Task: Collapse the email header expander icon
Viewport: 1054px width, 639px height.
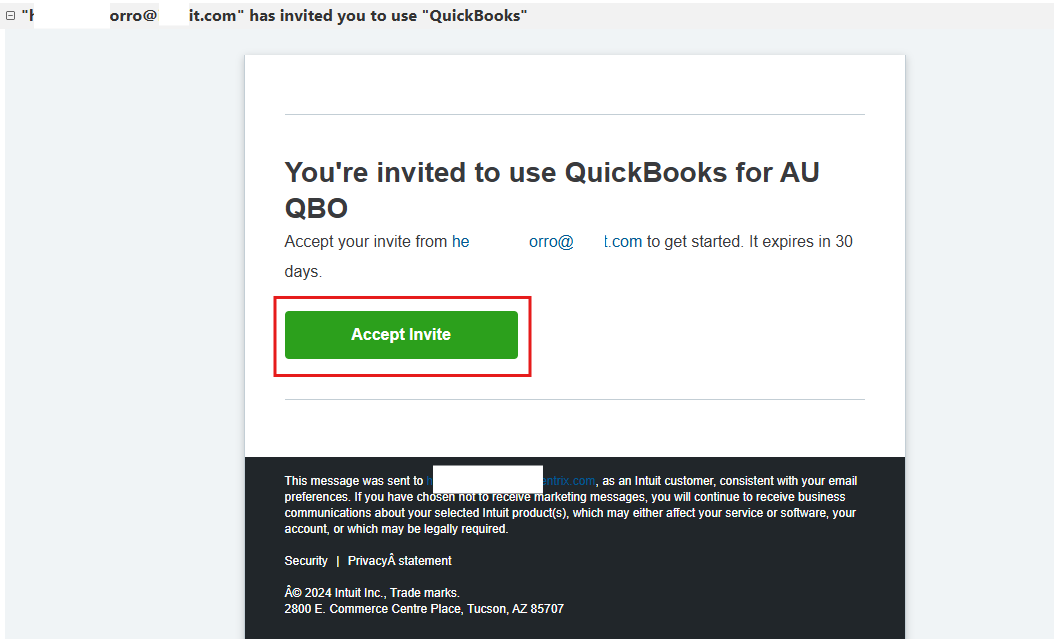Action: pyautogui.click(x=10, y=16)
